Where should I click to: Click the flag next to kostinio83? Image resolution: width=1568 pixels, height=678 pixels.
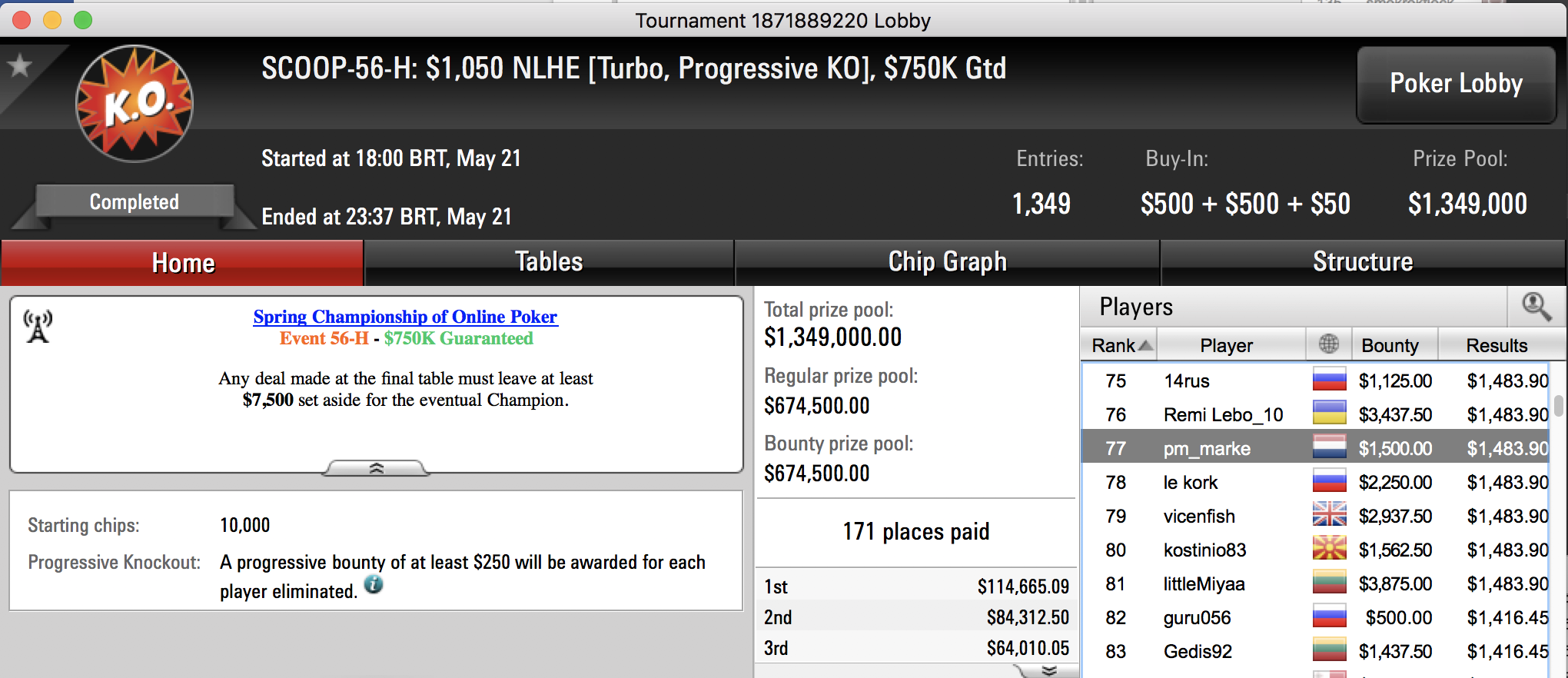[1329, 549]
